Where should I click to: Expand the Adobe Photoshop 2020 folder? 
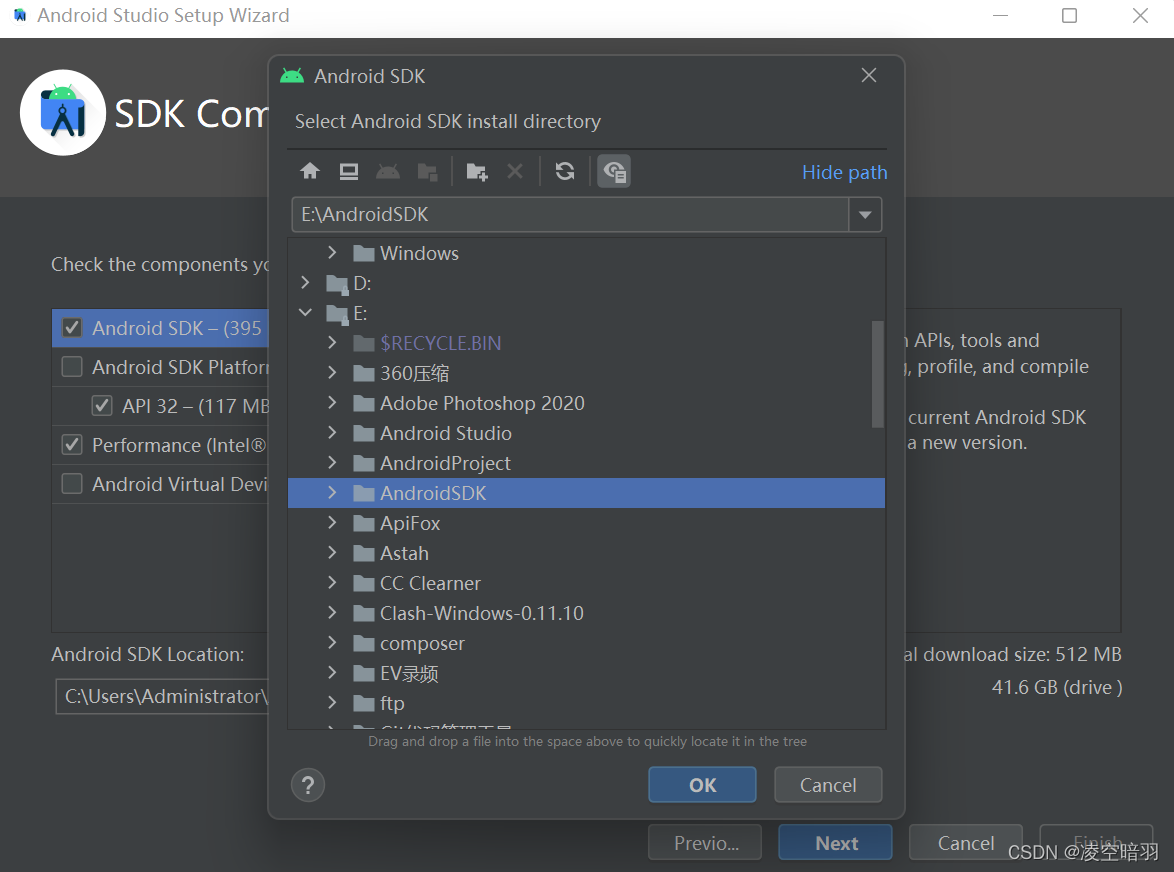pos(332,403)
